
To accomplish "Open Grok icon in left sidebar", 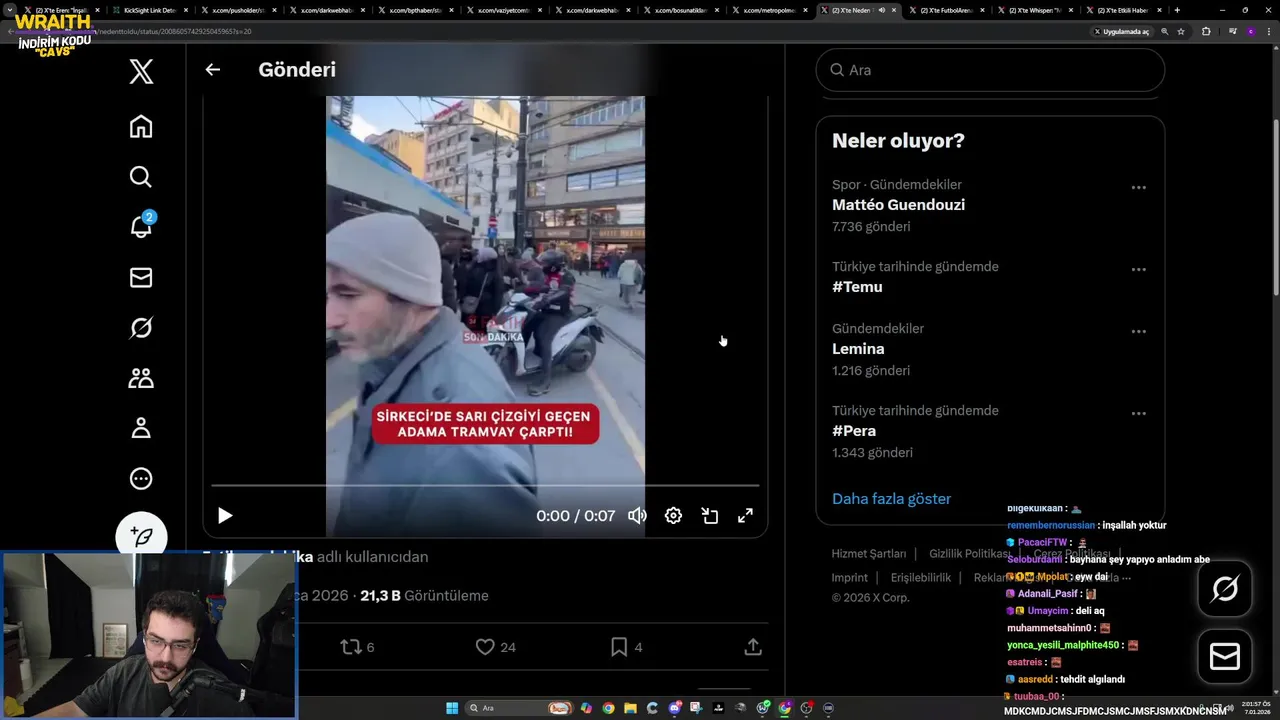I will 141,328.
